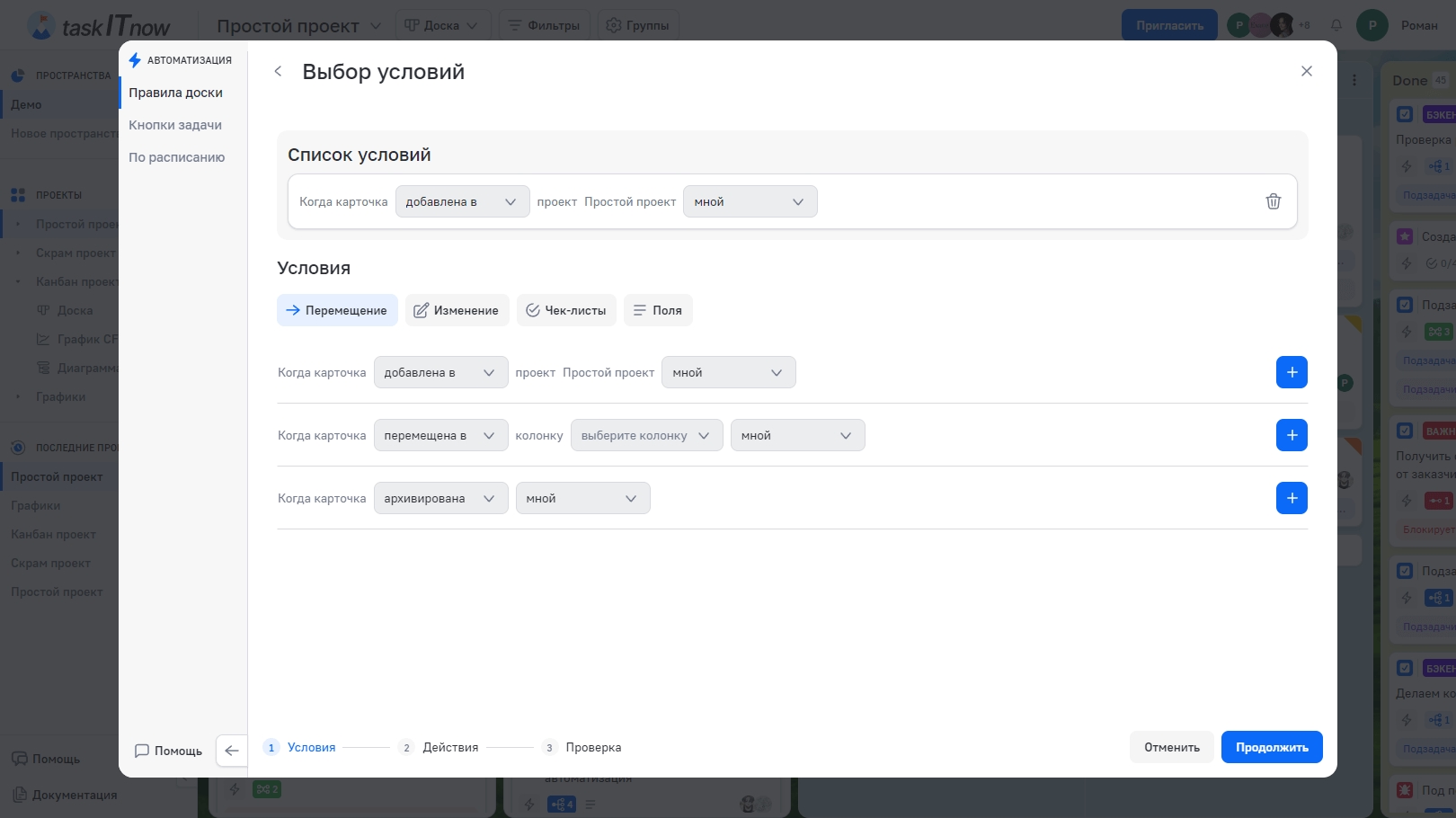Add the 'перемещена в' condition with plus button
The image size is (1456, 818).
point(1292,435)
